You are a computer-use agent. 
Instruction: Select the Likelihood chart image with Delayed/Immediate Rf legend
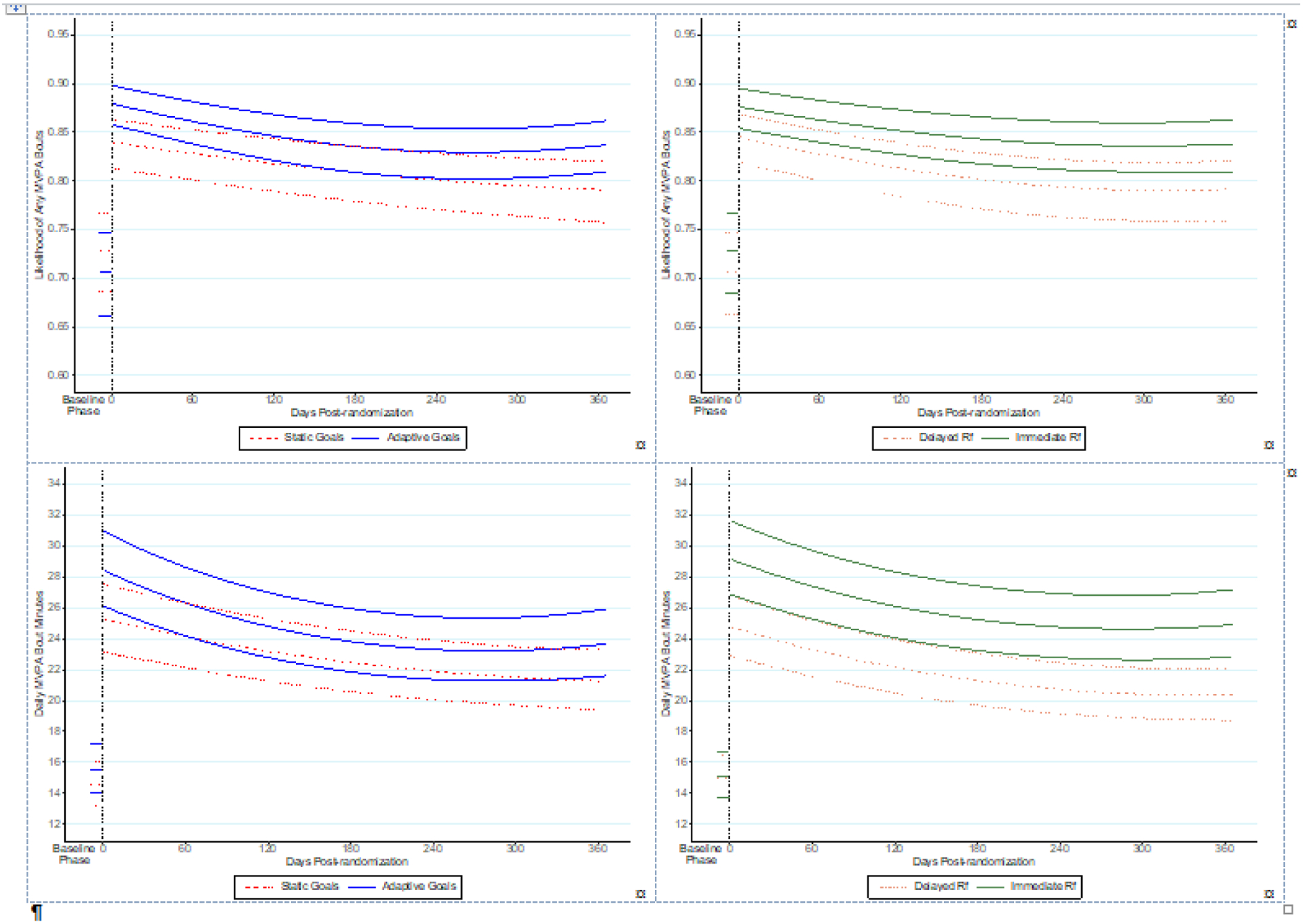point(959,234)
